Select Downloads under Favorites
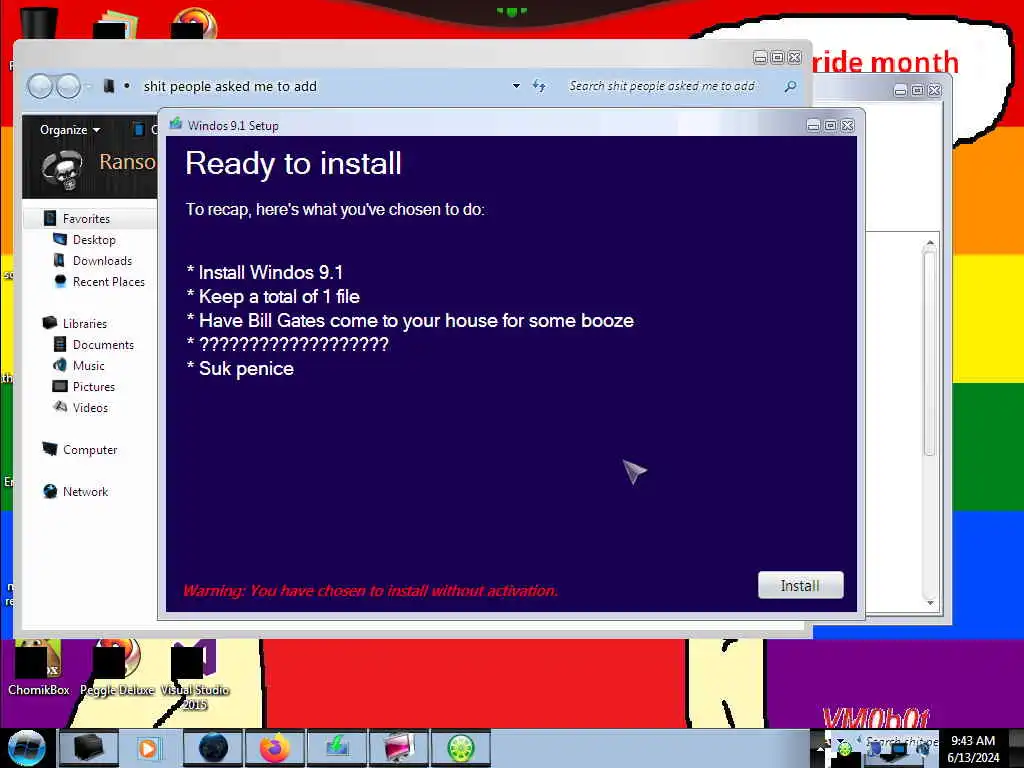Viewport: 1024px width, 768px height. coord(103,261)
